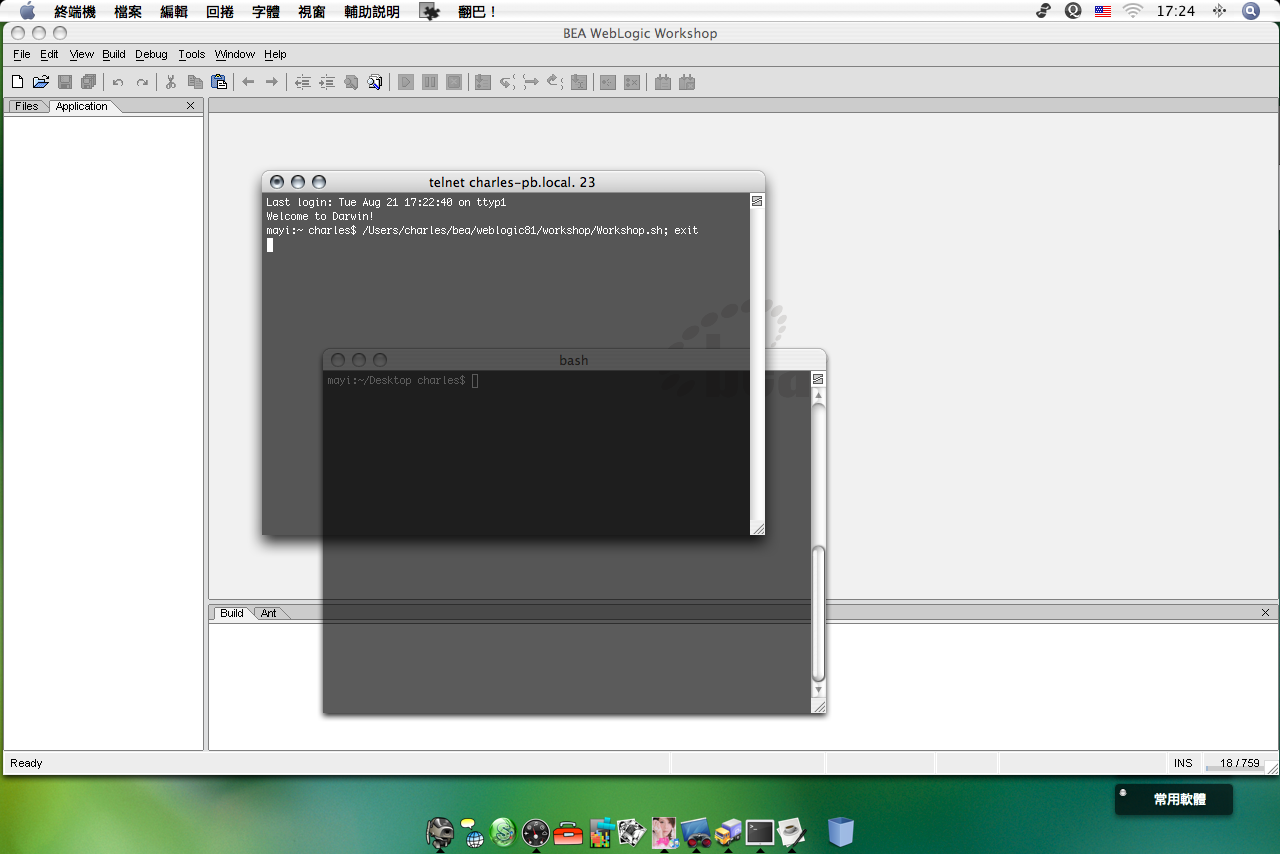Click the INS indicator in the status bar
This screenshot has width=1280, height=854.
[x=1183, y=763]
